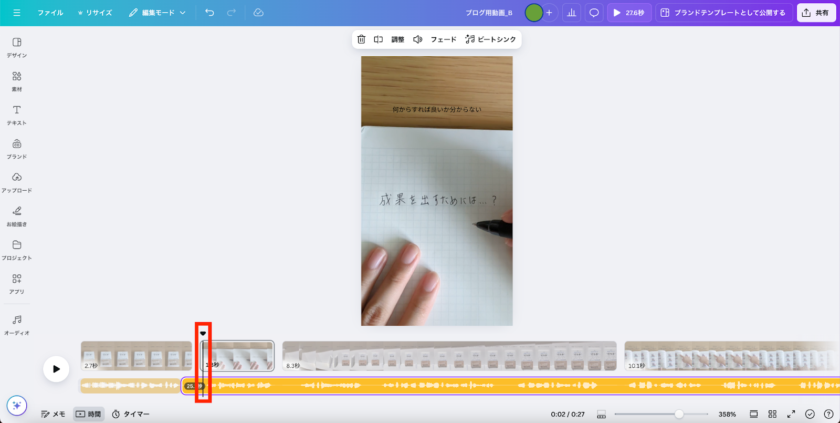Click the cloud save status icon
Viewport: 840px width, 423px height.
point(258,12)
